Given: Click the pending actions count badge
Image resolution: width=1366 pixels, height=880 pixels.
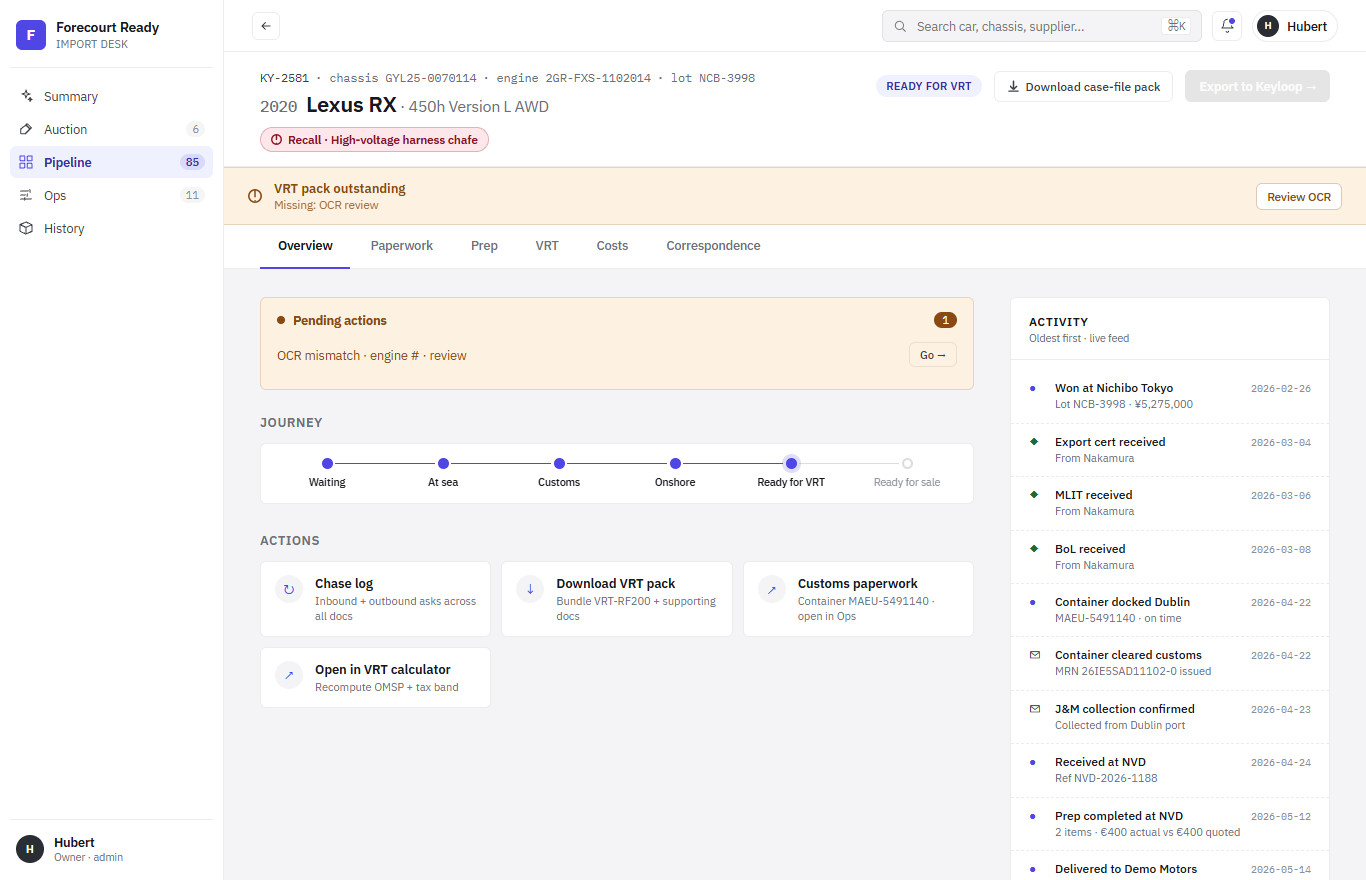Looking at the screenshot, I should [x=945, y=320].
